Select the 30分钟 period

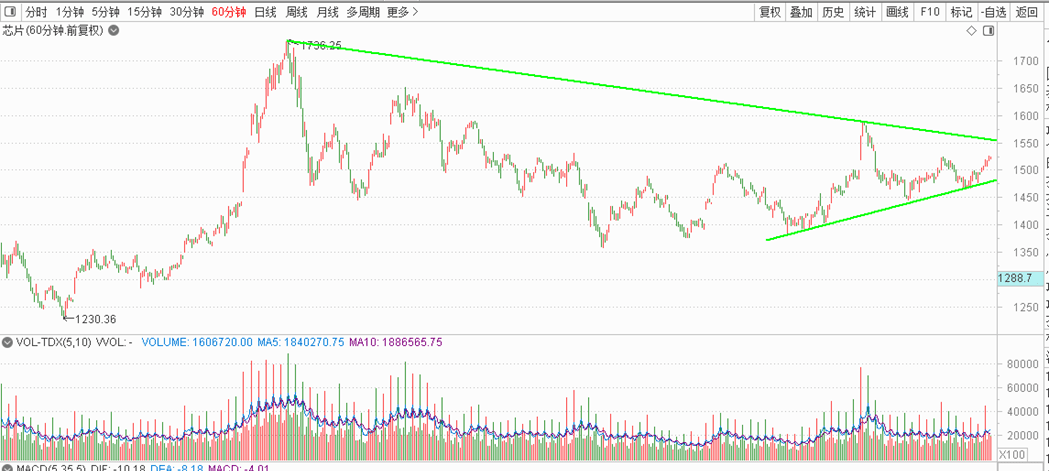click(x=187, y=11)
